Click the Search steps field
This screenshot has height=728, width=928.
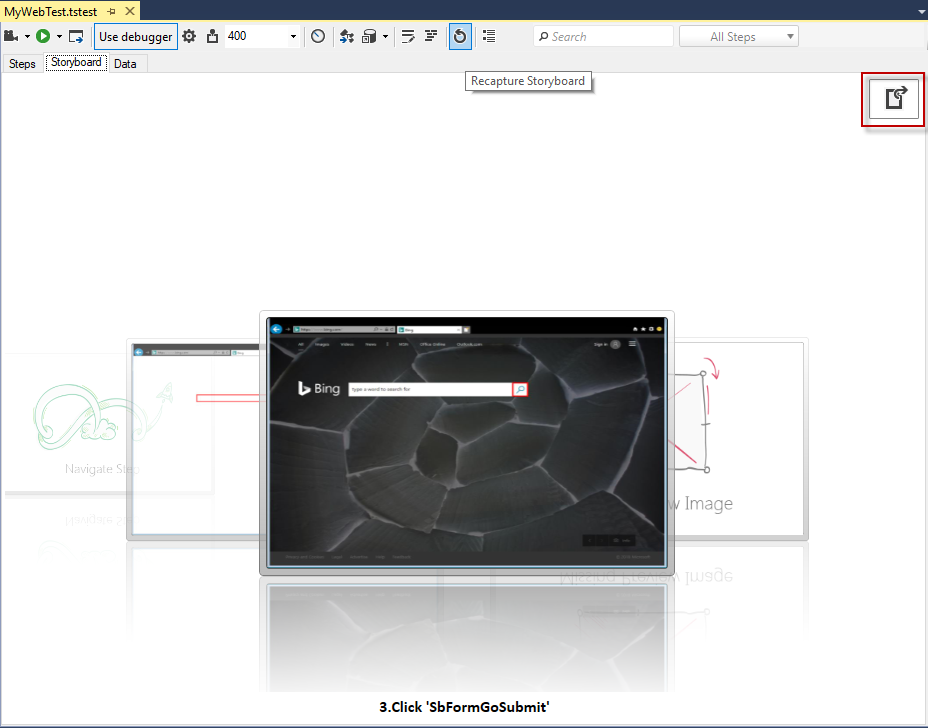[603, 37]
